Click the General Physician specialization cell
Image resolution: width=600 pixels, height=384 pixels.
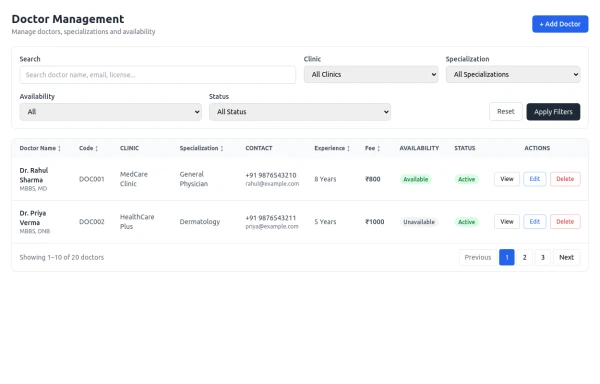[x=194, y=179]
